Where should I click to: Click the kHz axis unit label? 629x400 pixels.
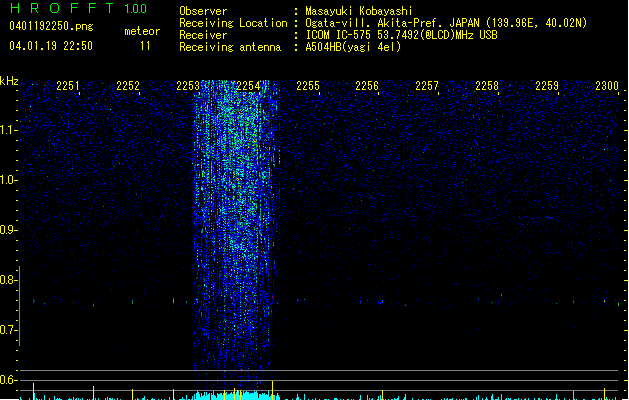pos(9,81)
